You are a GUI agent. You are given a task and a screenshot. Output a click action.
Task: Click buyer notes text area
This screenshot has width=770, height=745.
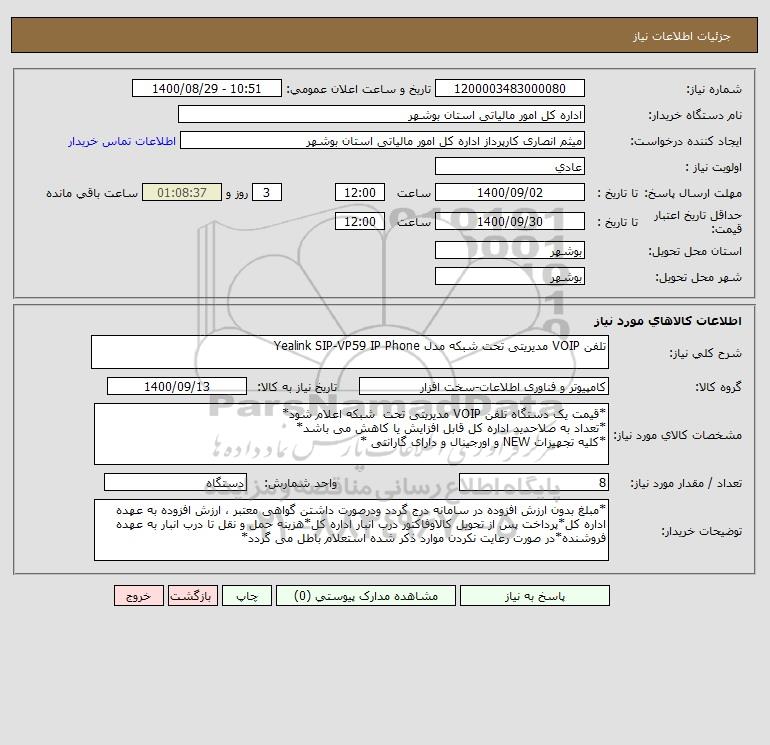(351, 530)
